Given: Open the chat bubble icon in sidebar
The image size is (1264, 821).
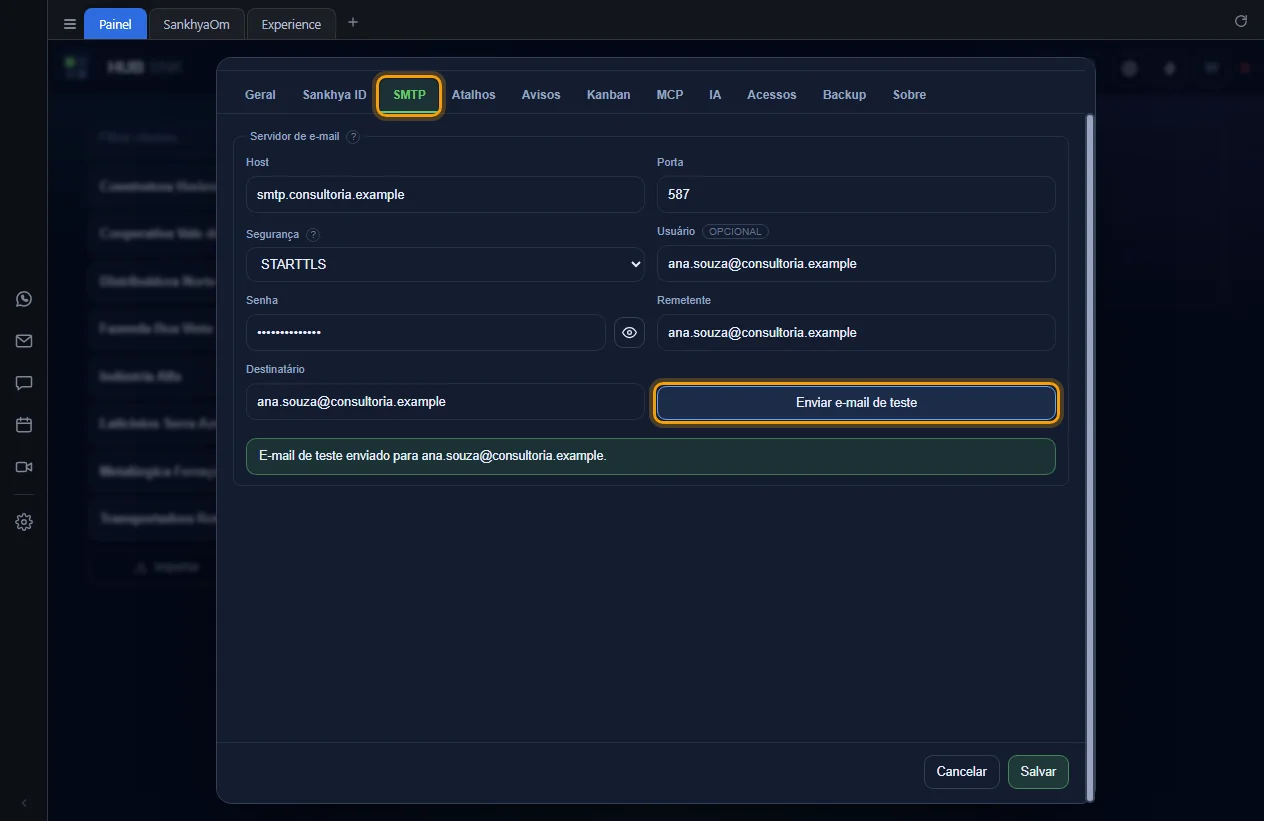Looking at the screenshot, I should click(24, 383).
